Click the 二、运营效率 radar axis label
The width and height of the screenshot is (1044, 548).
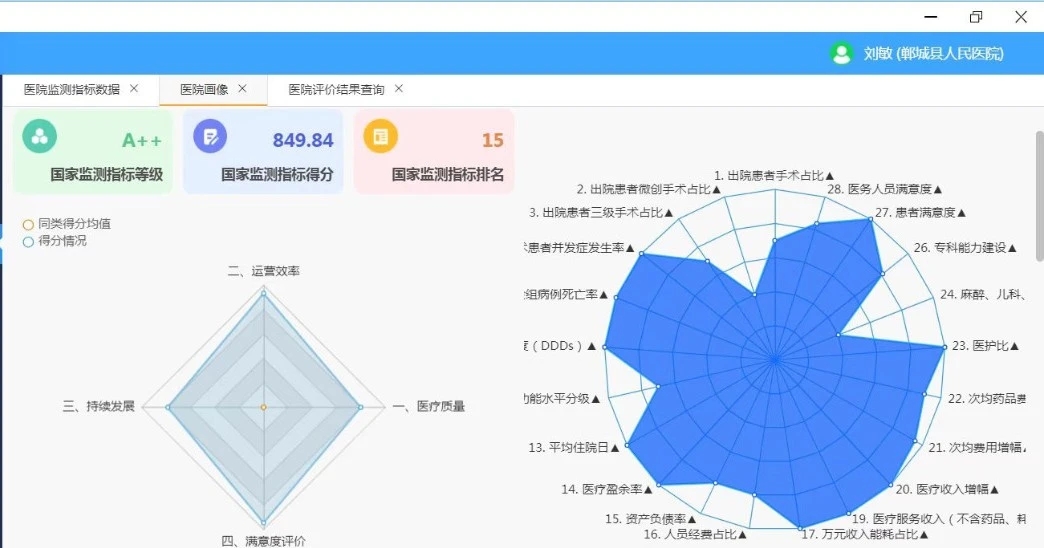(x=263, y=271)
